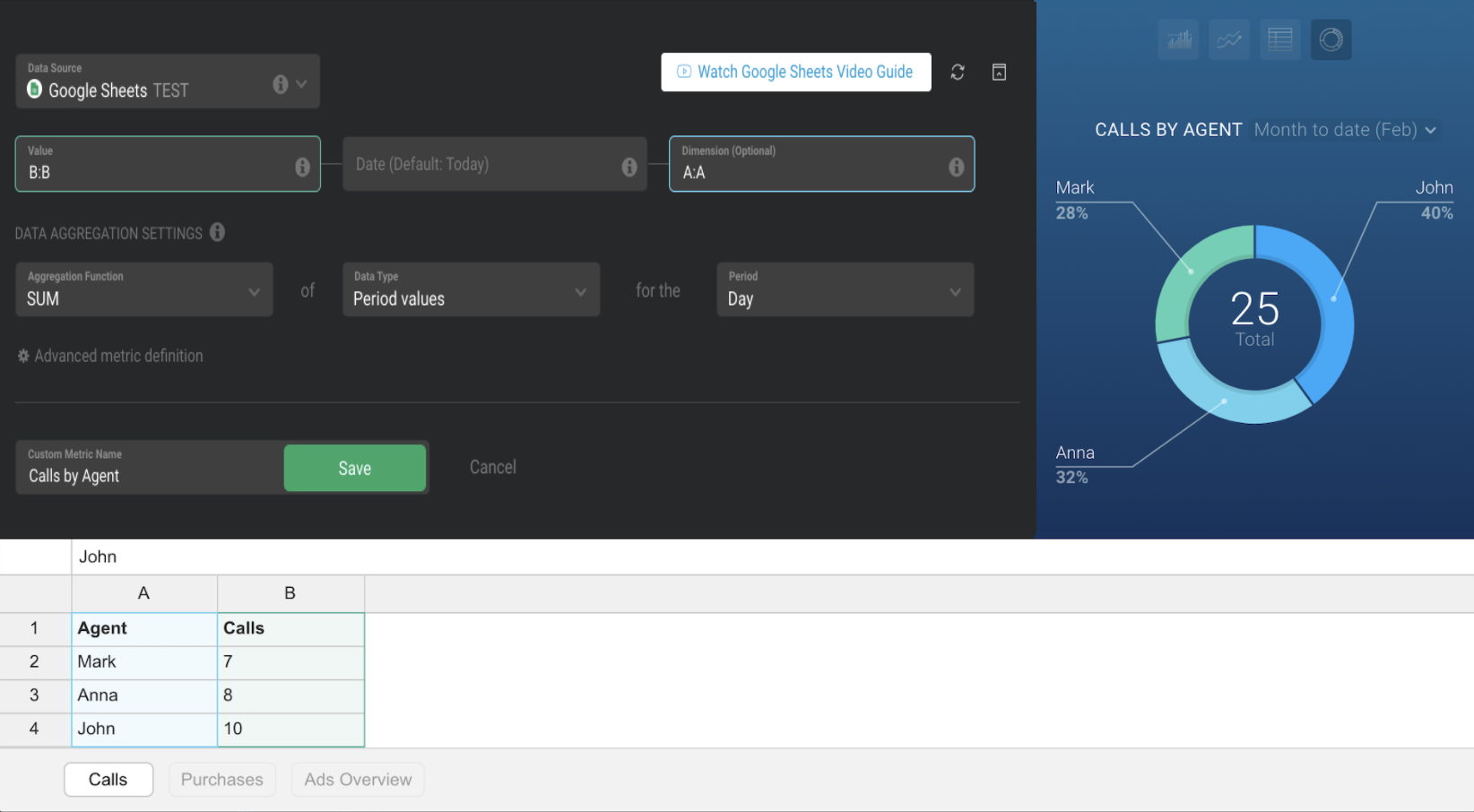
Task: Click the Mark segment of donut chart
Action: (x=1192, y=271)
